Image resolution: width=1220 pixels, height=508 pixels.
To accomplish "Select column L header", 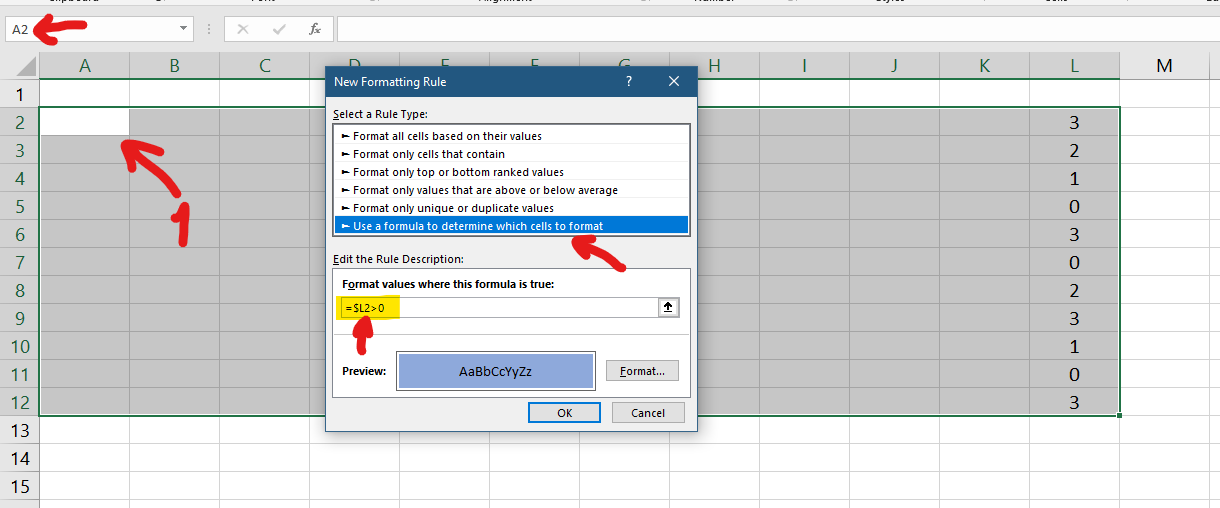I will tap(1075, 66).
